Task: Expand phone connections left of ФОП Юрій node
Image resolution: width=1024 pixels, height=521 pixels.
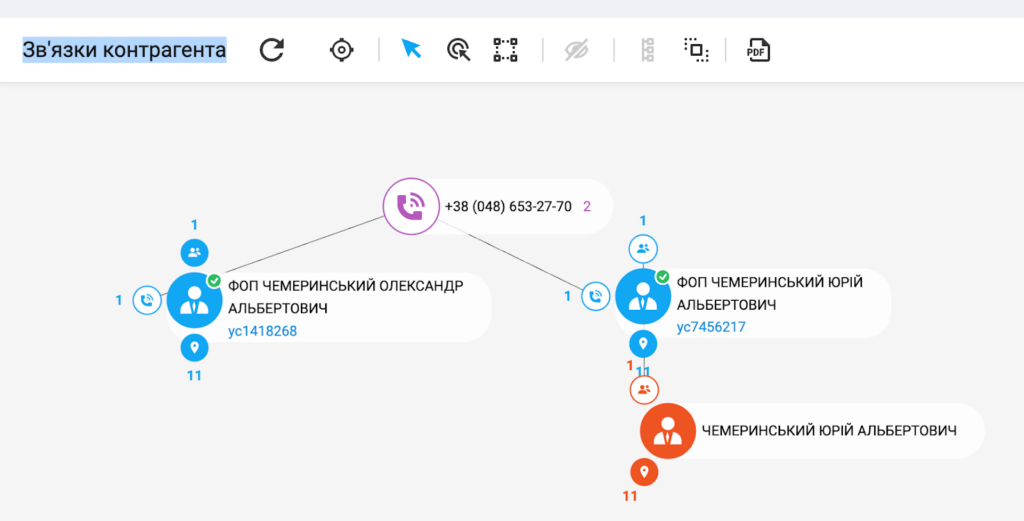Action: (596, 296)
